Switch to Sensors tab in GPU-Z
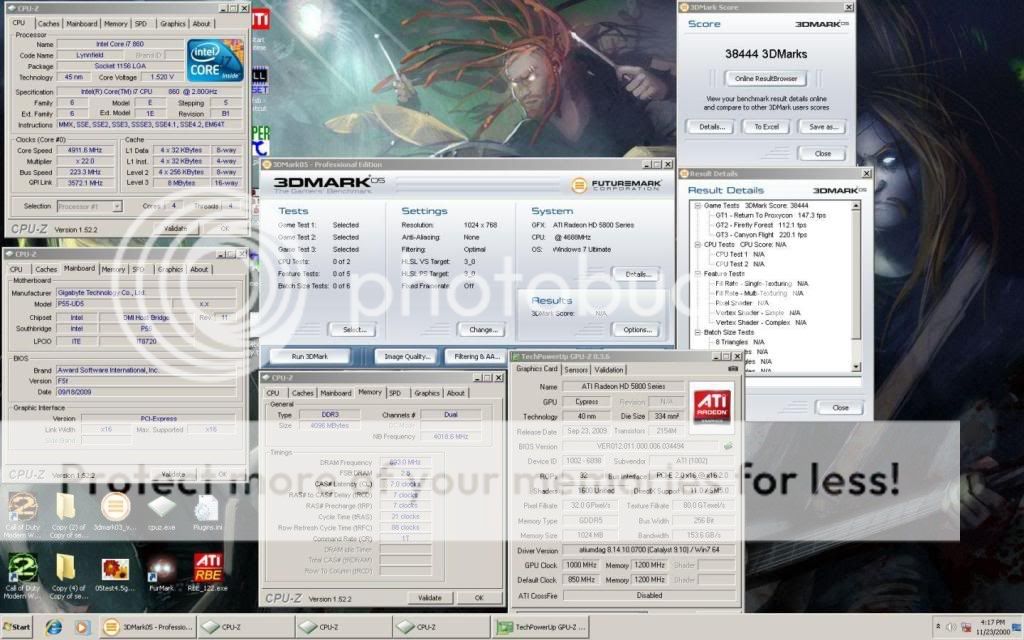1024x640 pixels. tap(576, 370)
